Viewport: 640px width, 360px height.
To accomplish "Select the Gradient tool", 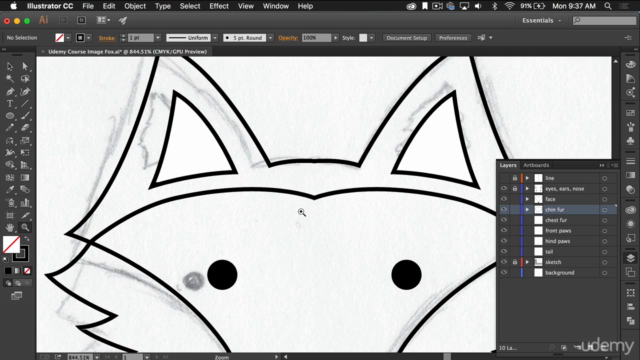I will (25, 178).
